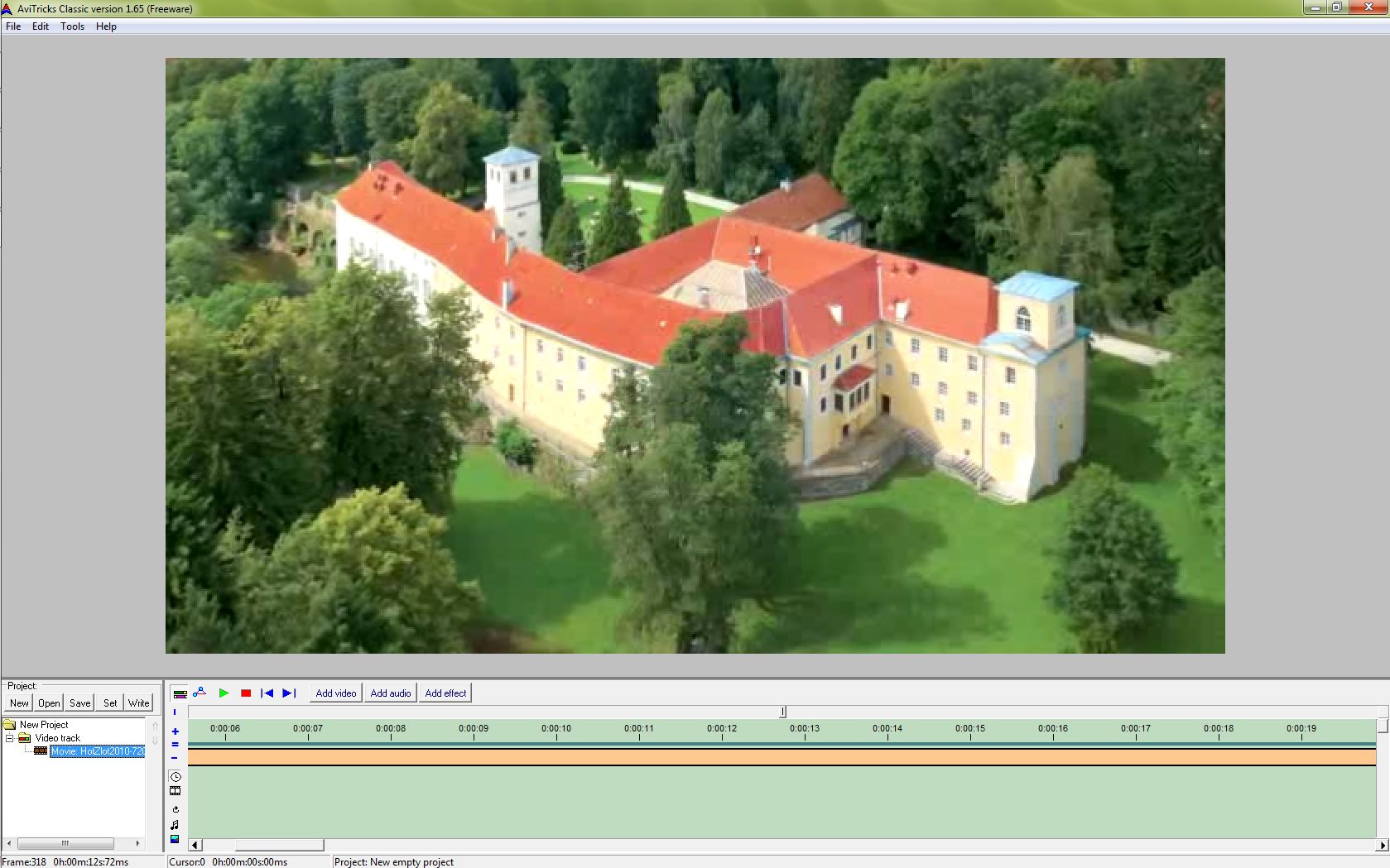1390x868 pixels.
Task: Click the picture thumbnail icon in sidebar
Action: [x=175, y=839]
